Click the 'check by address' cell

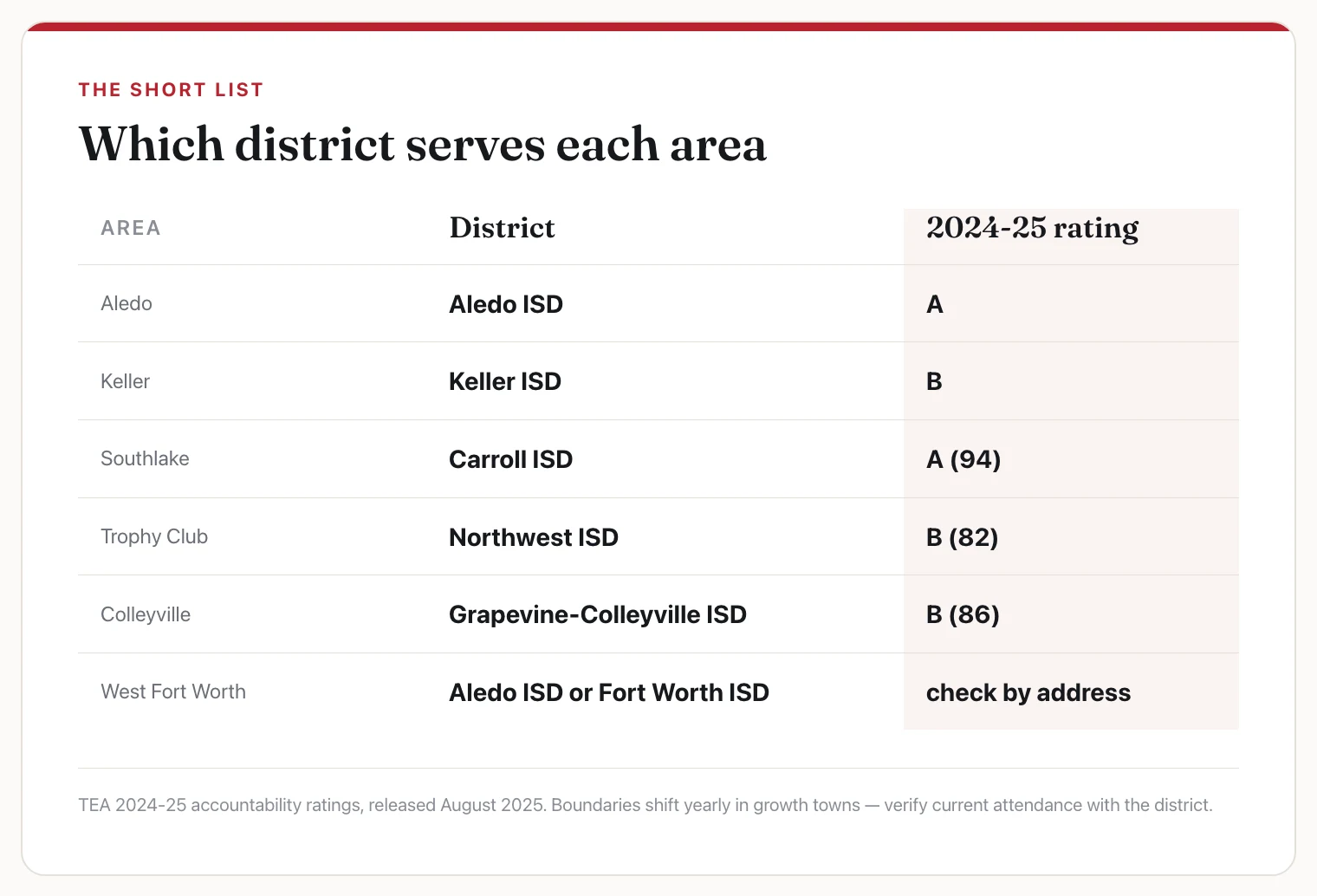pyautogui.click(x=1028, y=692)
